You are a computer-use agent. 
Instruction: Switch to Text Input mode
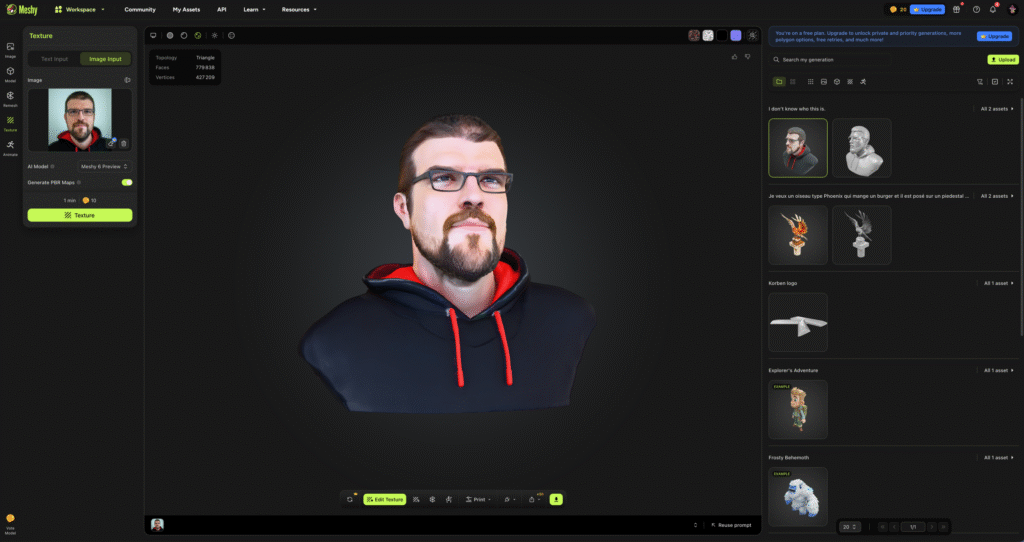(54, 59)
